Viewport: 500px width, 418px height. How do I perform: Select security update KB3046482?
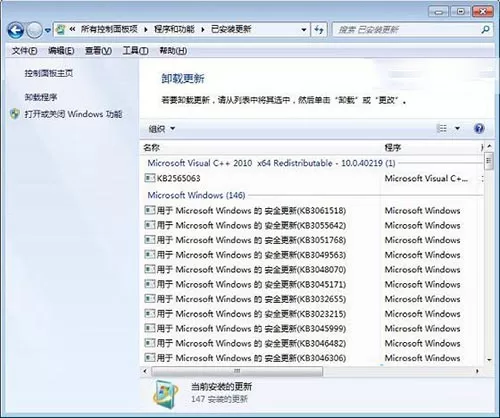point(313,343)
